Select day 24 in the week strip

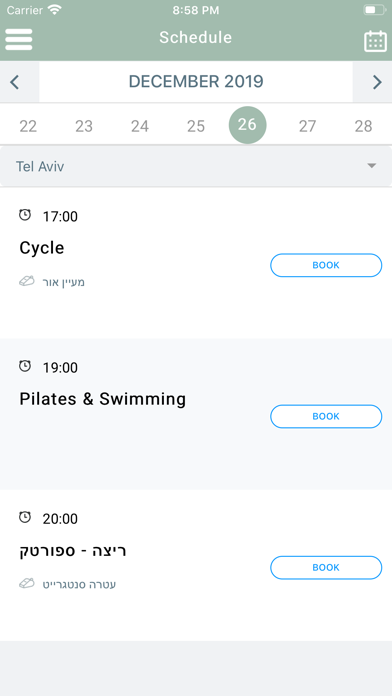coord(140,127)
